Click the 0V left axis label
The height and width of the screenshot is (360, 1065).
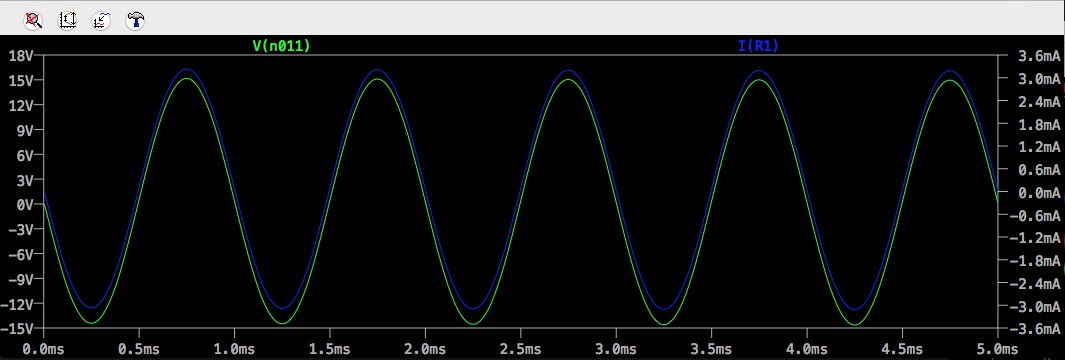26,204
